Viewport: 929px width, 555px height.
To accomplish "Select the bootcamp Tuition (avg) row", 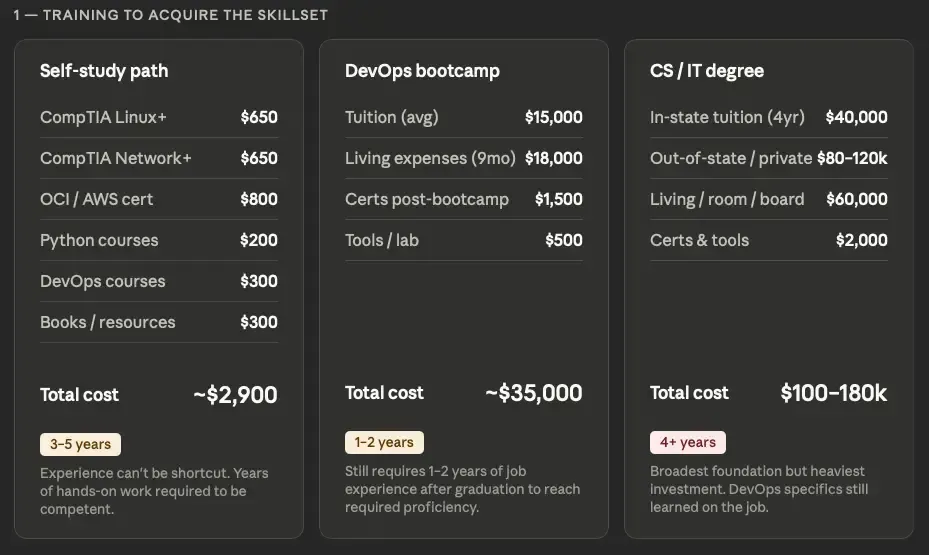I will coord(463,118).
